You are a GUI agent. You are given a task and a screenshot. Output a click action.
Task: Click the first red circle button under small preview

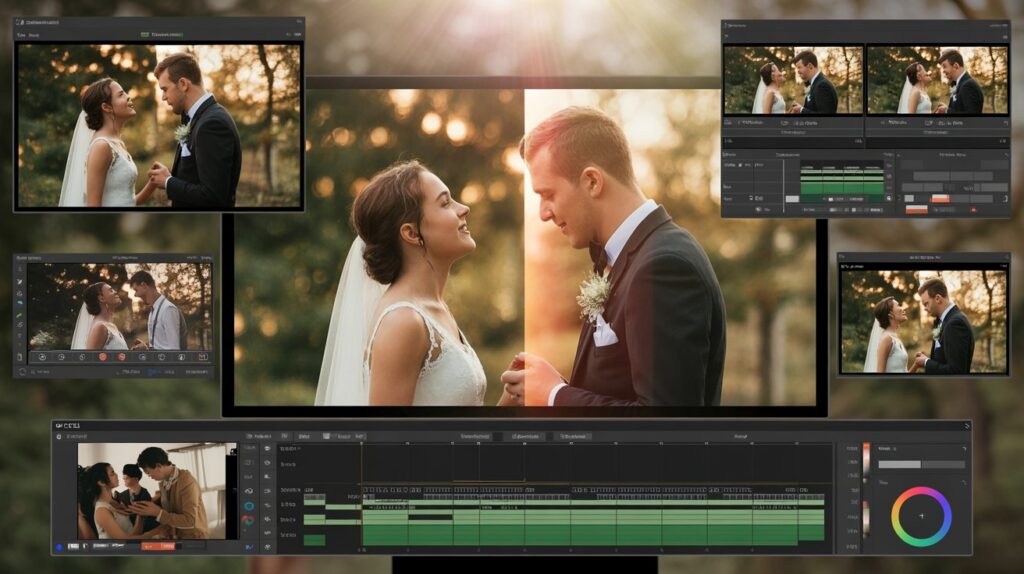(102, 357)
